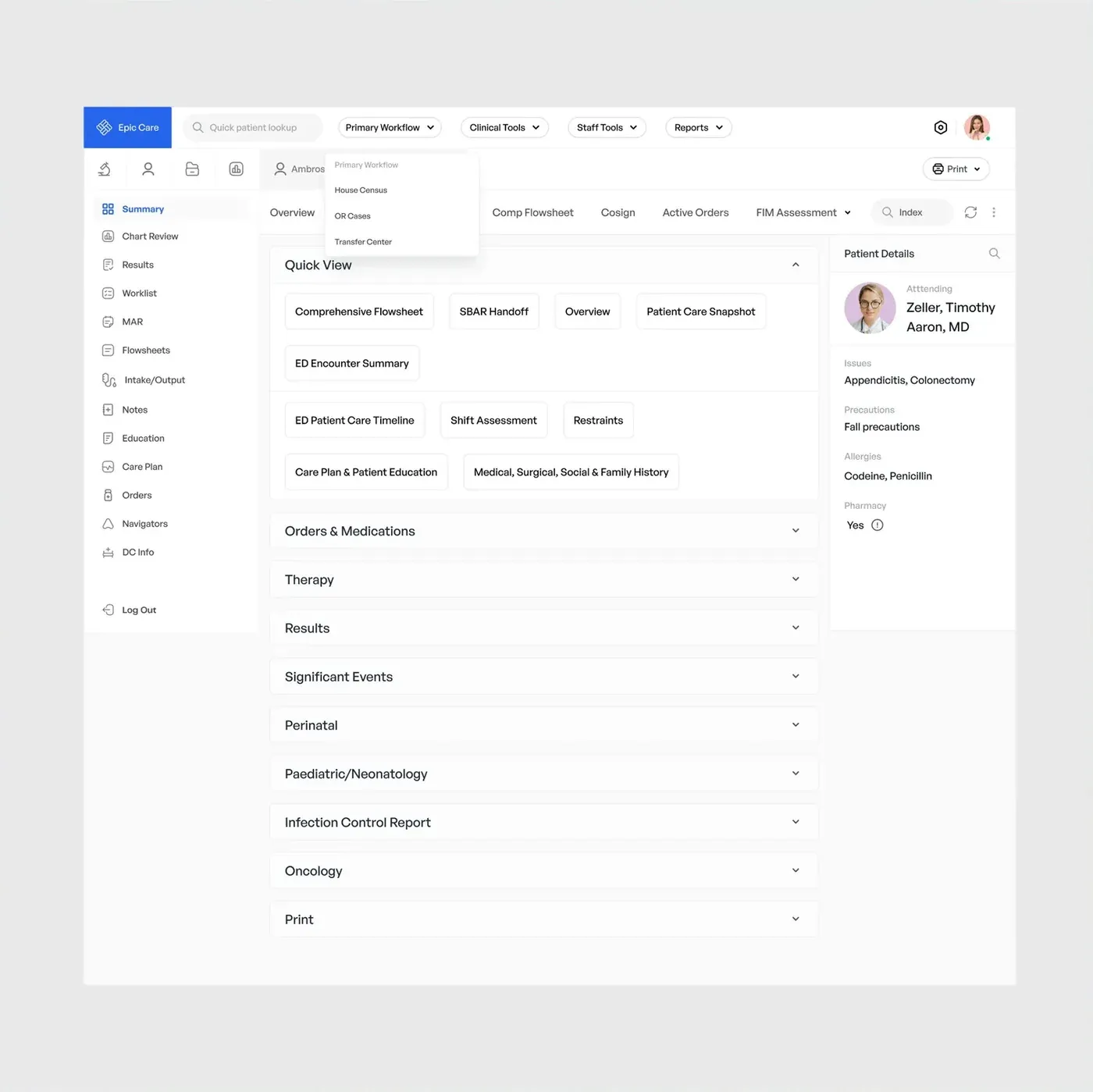Click the settings hexagon icon
The height and width of the screenshot is (1092, 1093).
pos(941,127)
